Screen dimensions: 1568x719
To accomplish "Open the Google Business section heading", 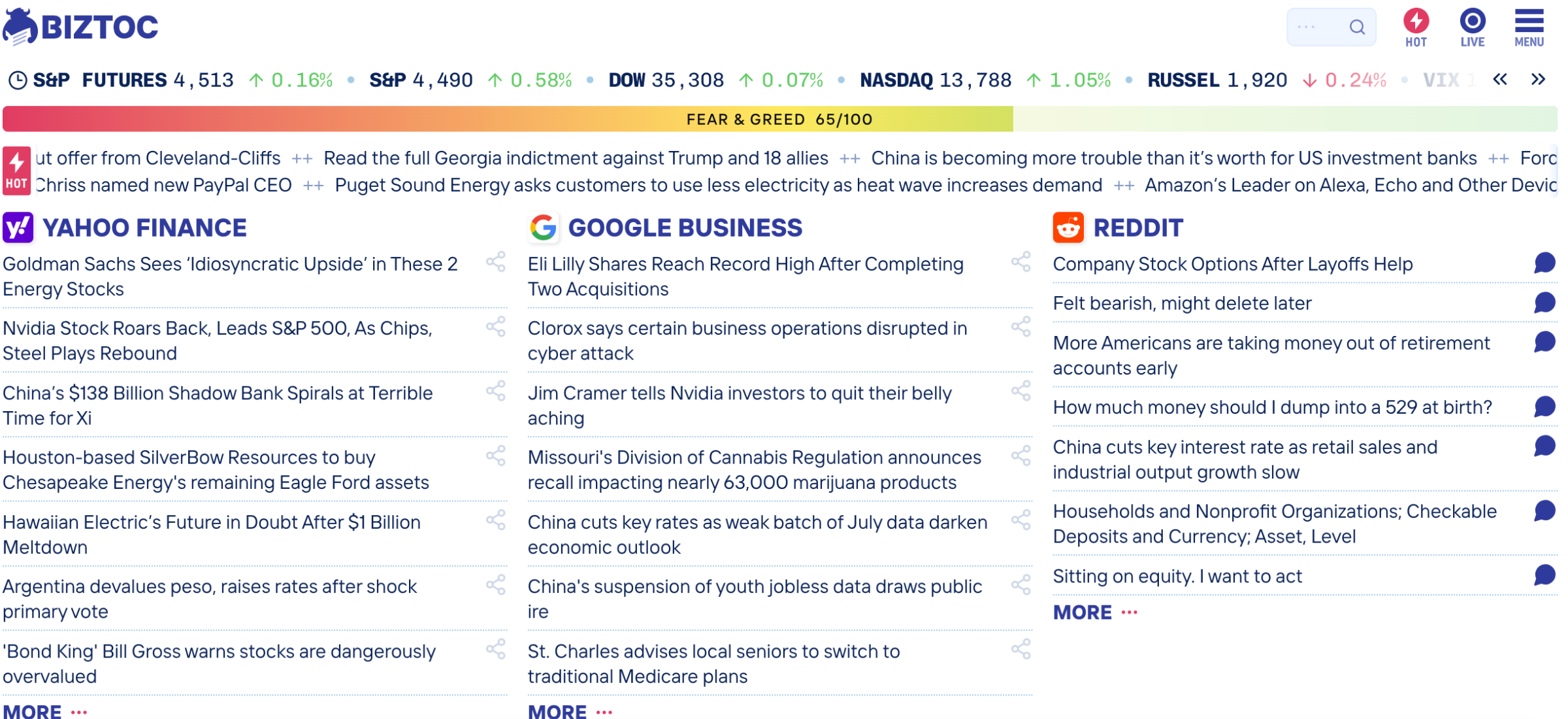I will tap(685, 227).
